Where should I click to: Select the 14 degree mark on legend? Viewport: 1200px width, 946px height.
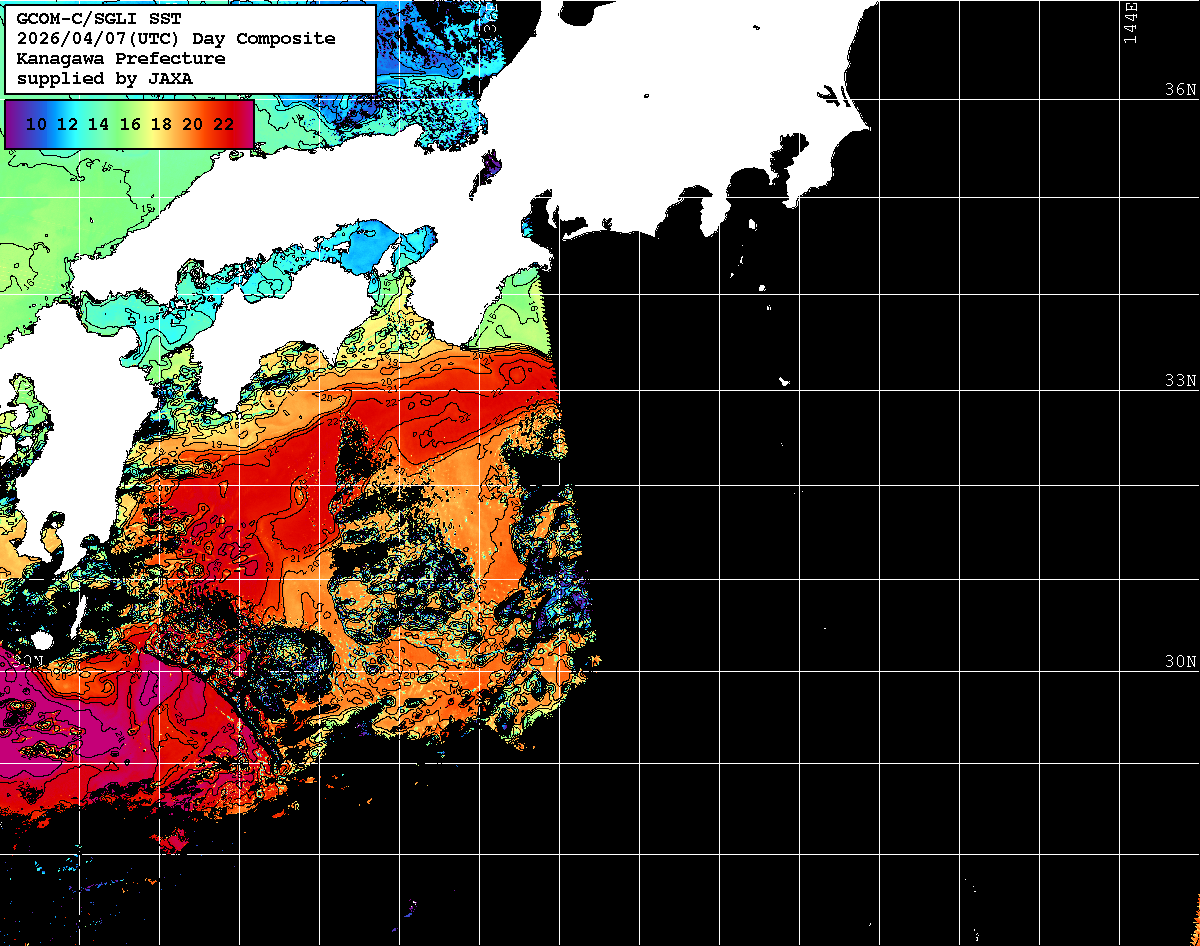98,124
